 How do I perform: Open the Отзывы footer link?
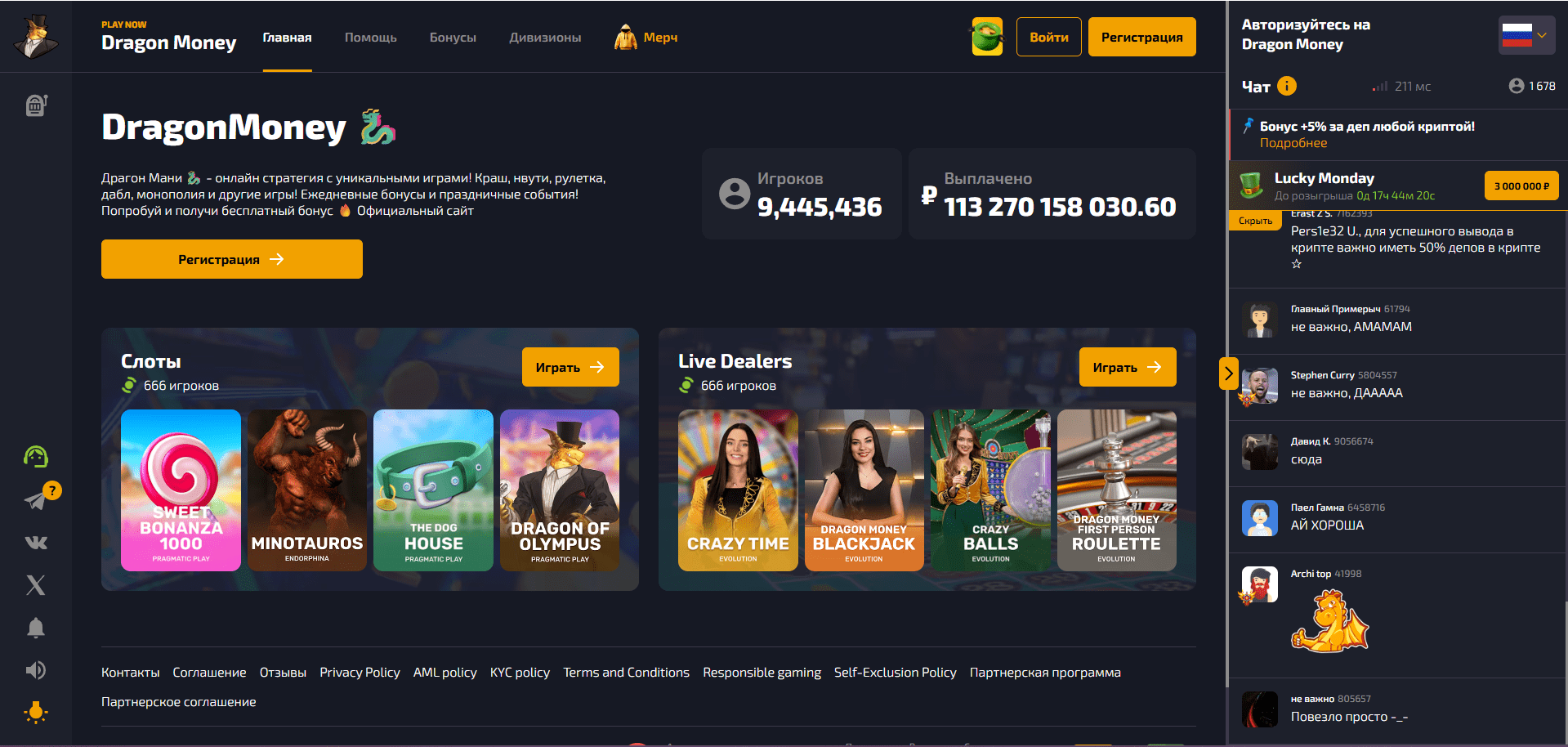coord(283,672)
